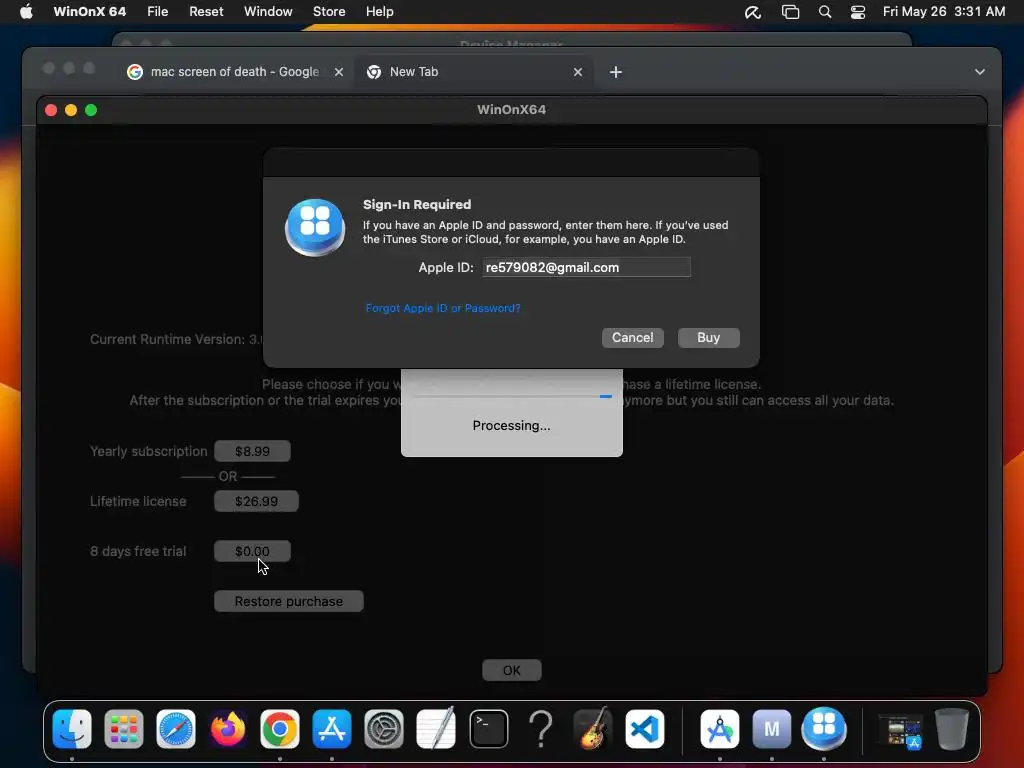The width and height of the screenshot is (1024, 768).
Task: Click the WinOnX dock icon
Action: (x=824, y=728)
